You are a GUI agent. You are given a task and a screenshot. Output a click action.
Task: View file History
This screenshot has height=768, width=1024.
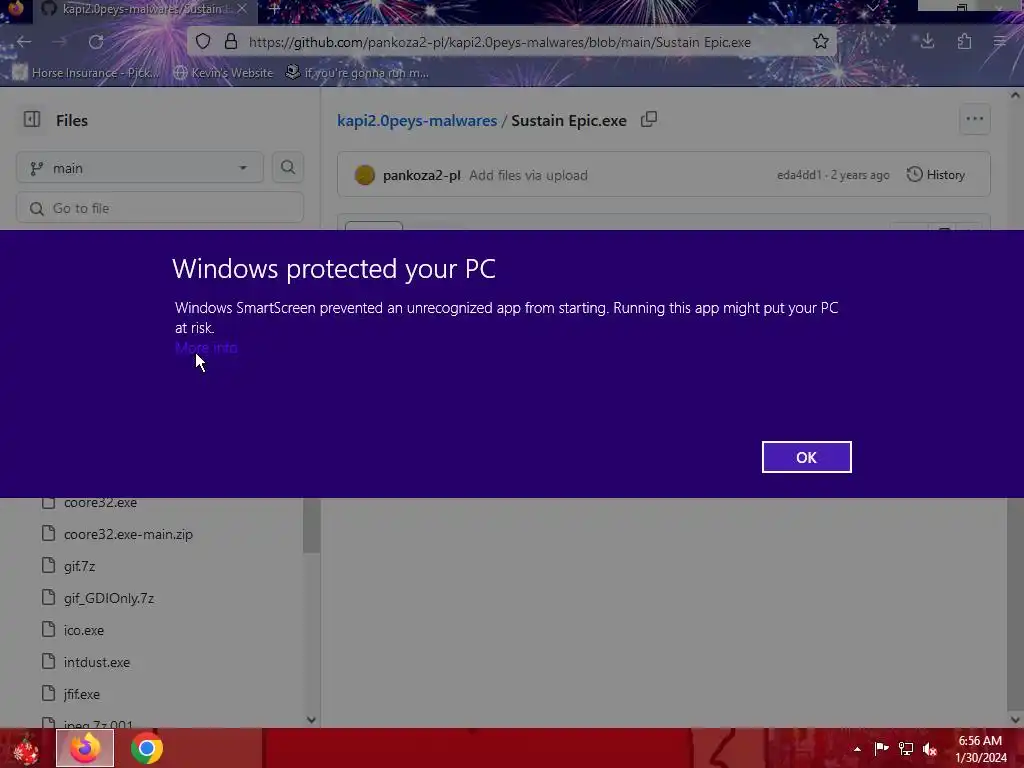(936, 174)
